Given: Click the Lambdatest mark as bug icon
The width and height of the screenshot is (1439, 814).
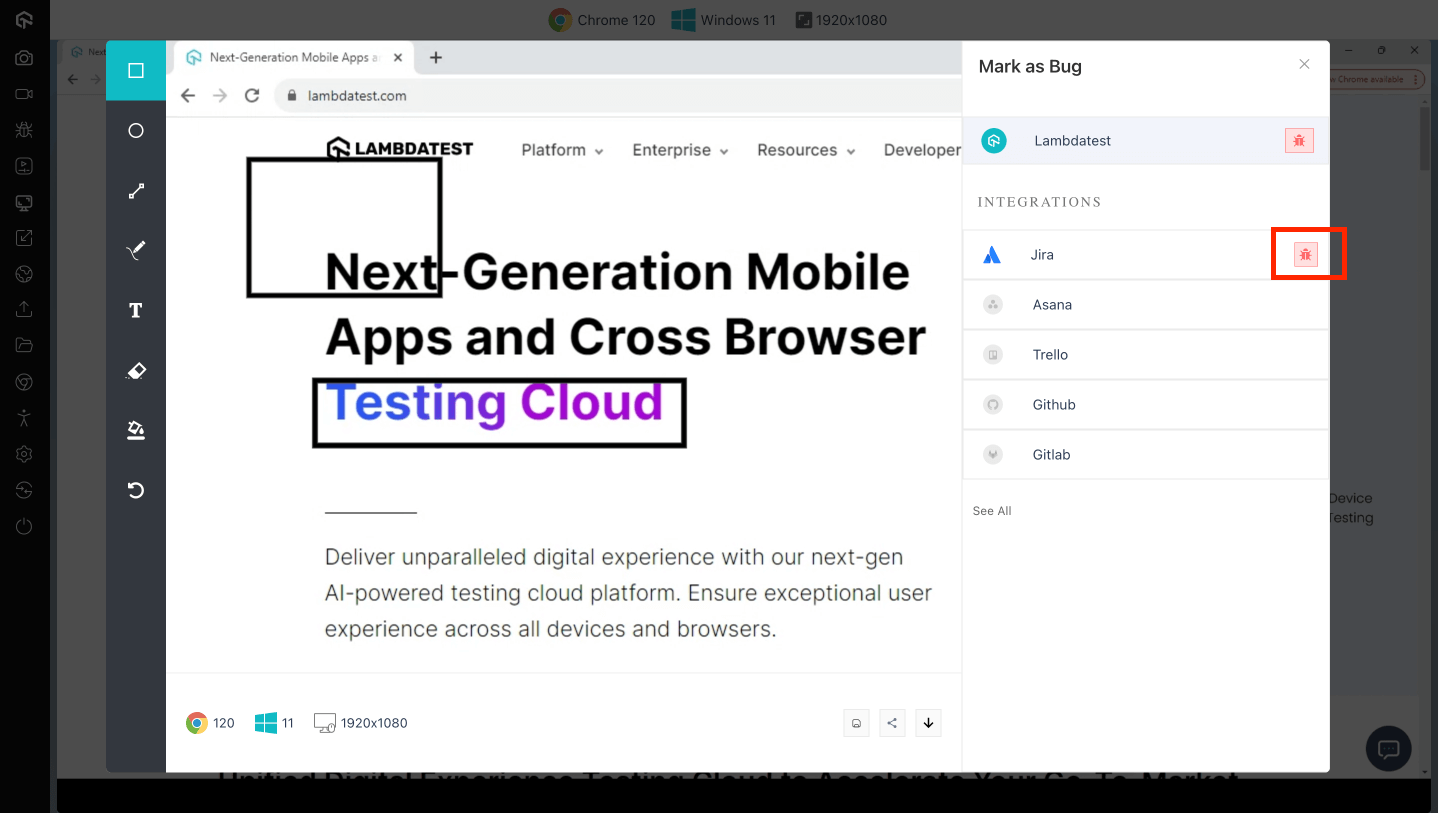Looking at the screenshot, I should pyautogui.click(x=1298, y=141).
